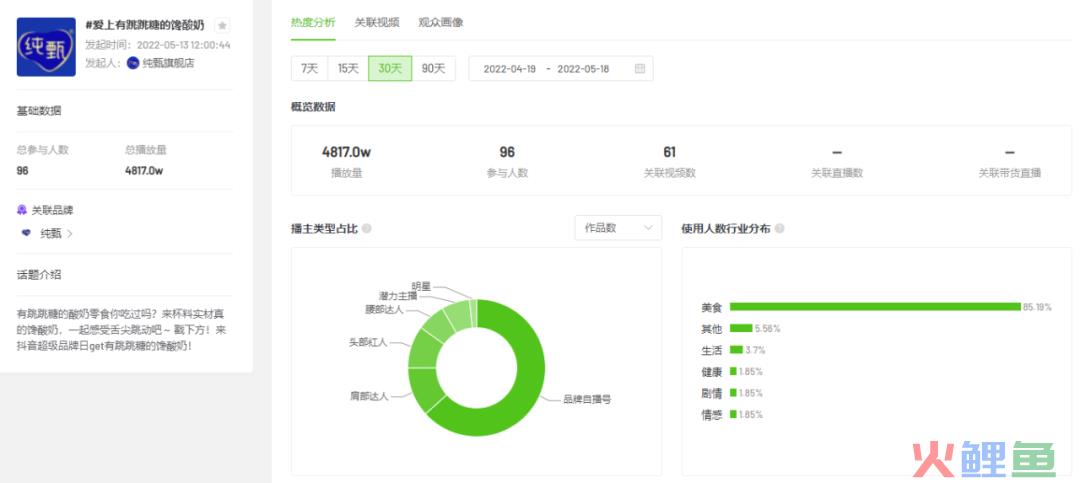Click the 概览数据 heading
Viewport: 1080px width, 483px height.
313,107
